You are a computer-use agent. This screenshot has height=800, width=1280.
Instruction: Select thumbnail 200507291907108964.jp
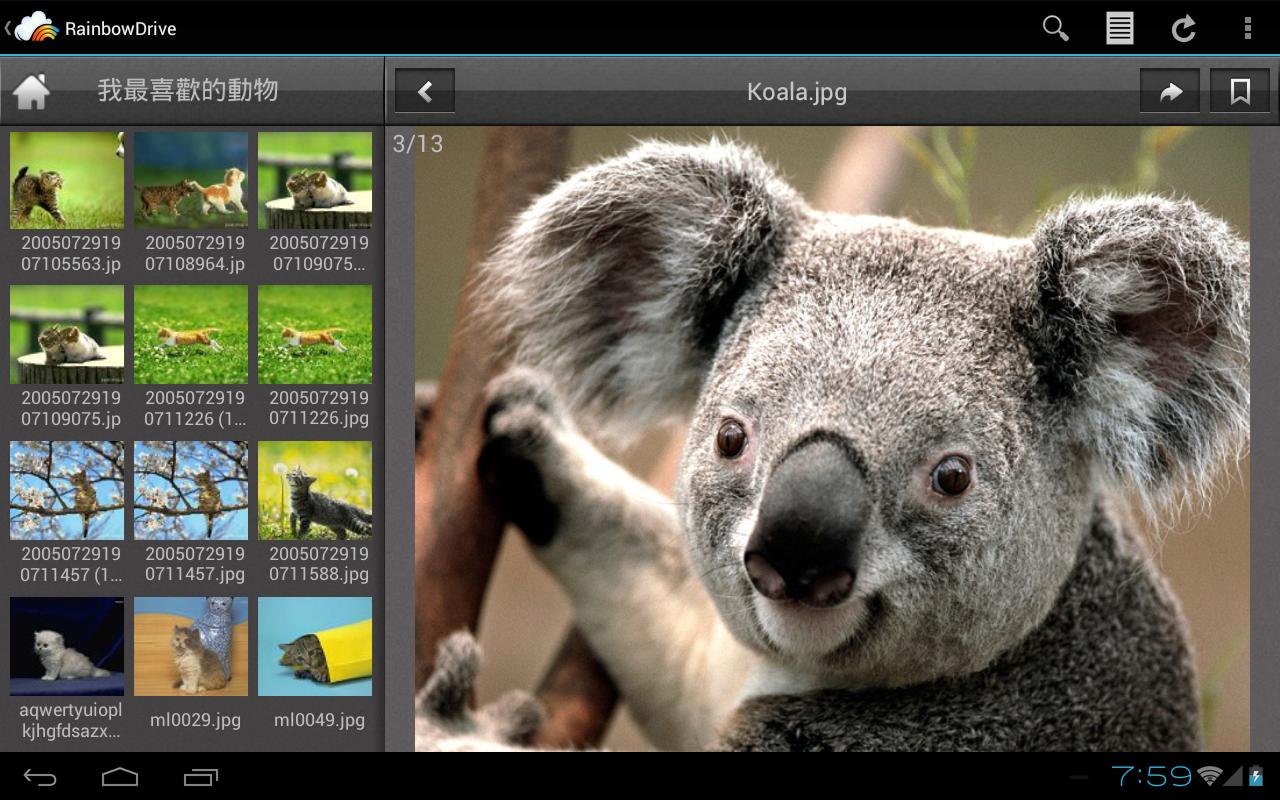pos(191,180)
